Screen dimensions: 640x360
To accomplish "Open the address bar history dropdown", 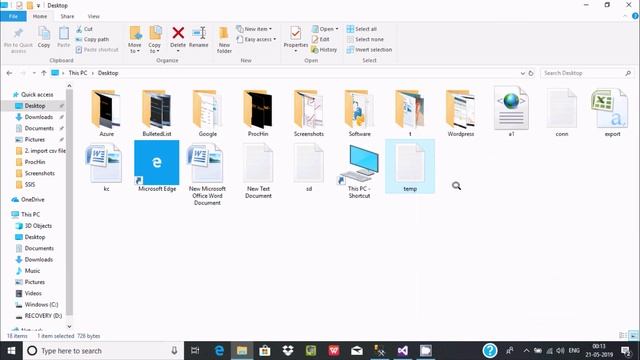I will tap(522, 73).
